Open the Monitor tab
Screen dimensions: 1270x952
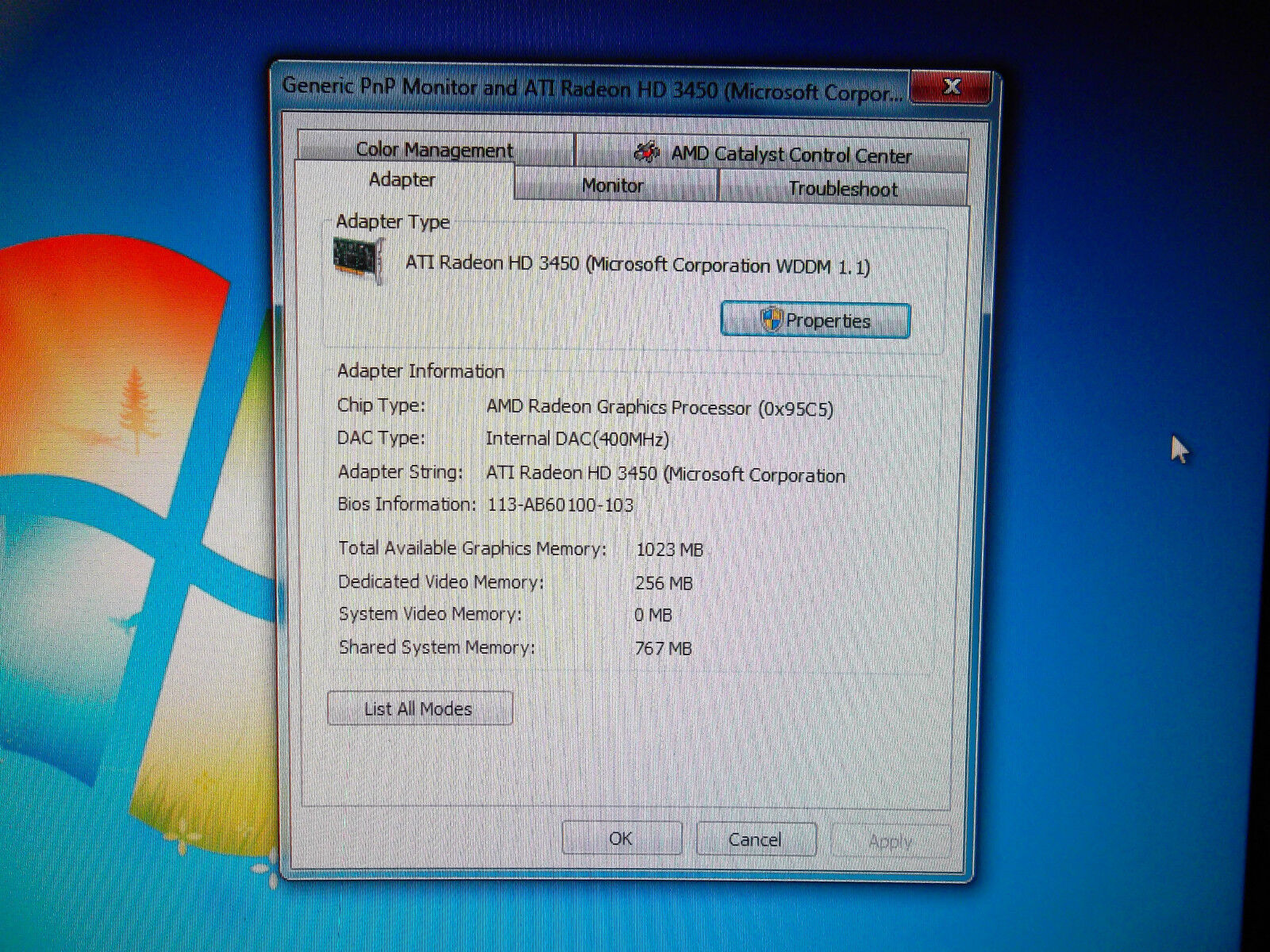[x=613, y=186]
